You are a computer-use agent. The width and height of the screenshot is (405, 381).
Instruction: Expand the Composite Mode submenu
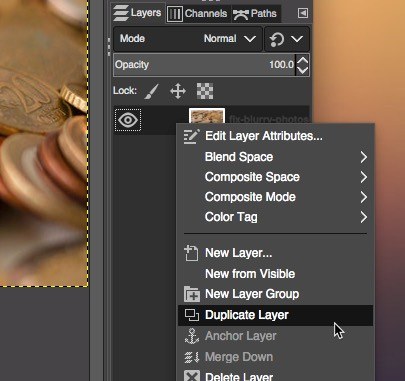(275, 197)
